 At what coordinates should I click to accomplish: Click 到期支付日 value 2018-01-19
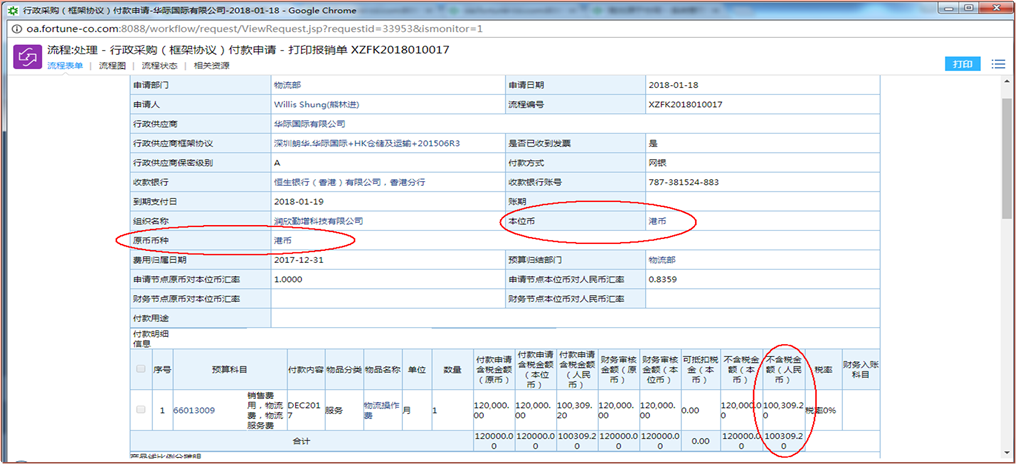tap(299, 202)
